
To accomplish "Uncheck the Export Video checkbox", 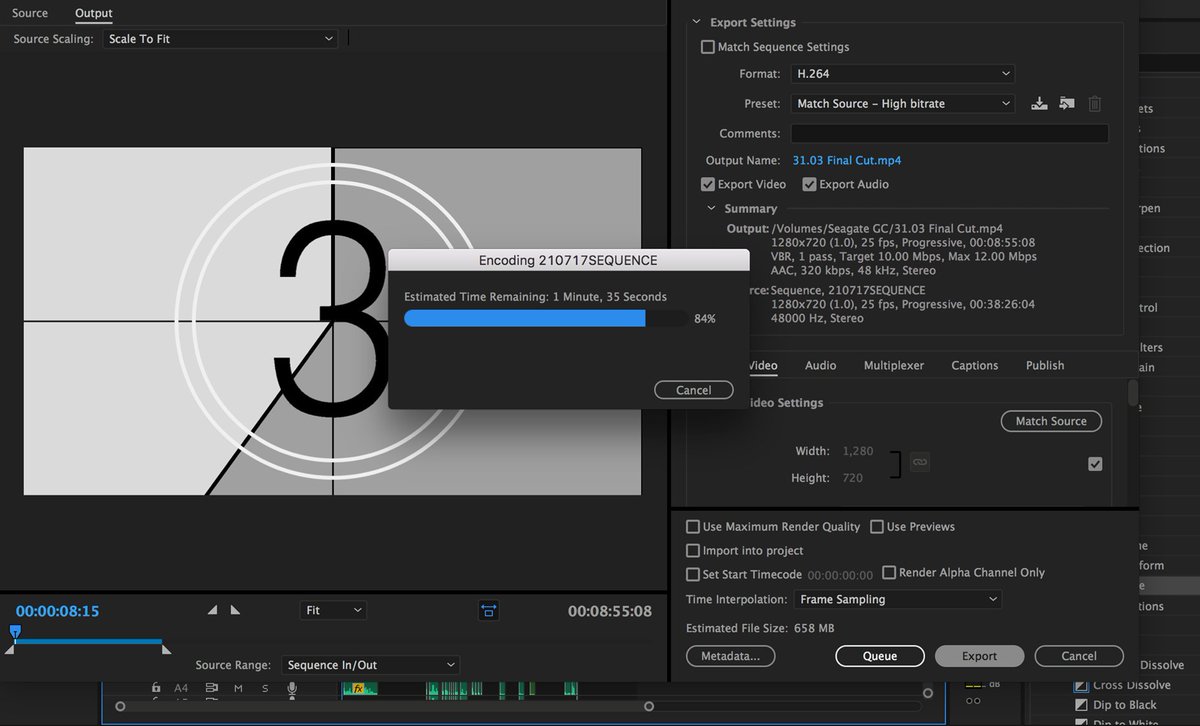I will (x=708, y=184).
